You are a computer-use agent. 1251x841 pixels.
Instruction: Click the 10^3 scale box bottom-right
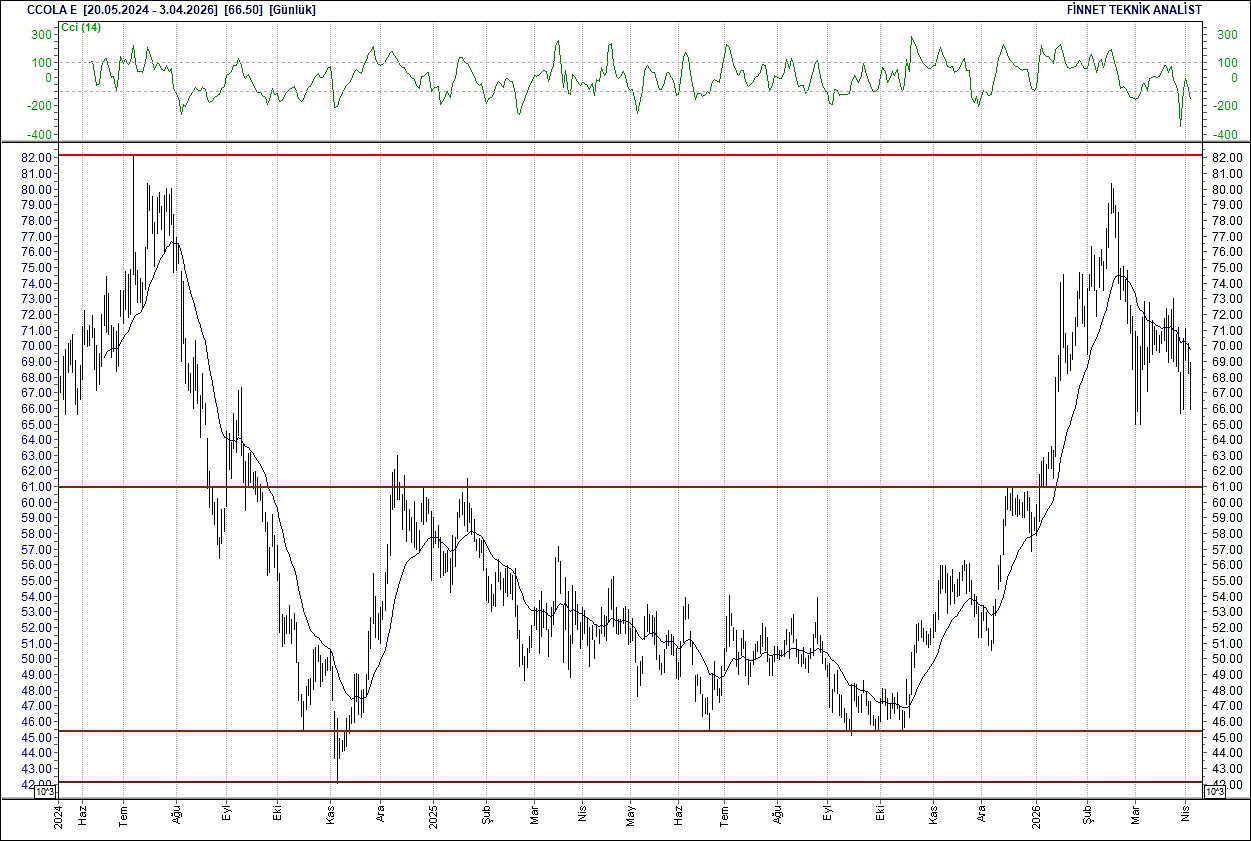[x=1213, y=791]
